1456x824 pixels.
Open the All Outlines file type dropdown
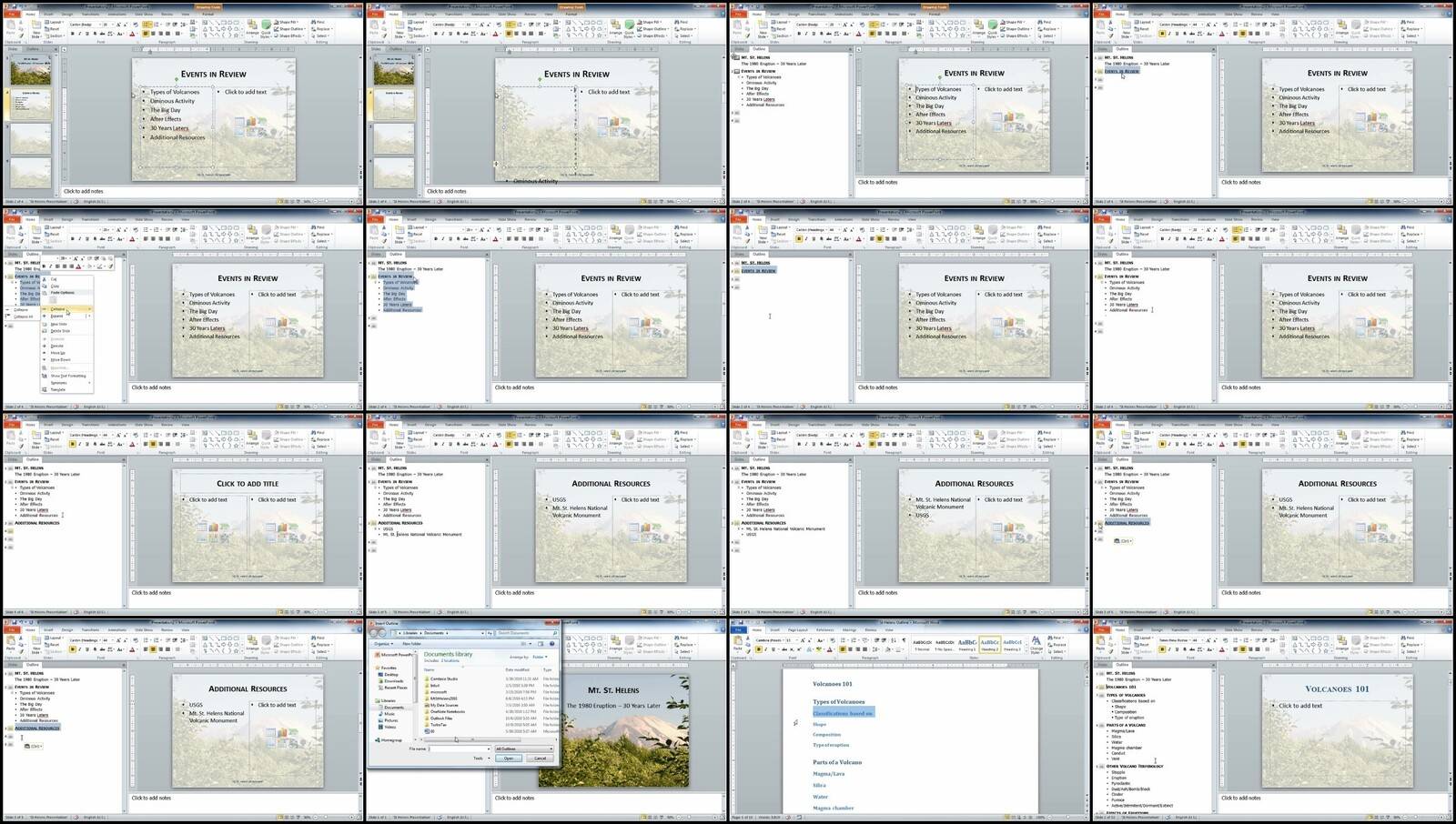(x=524, y=749)
